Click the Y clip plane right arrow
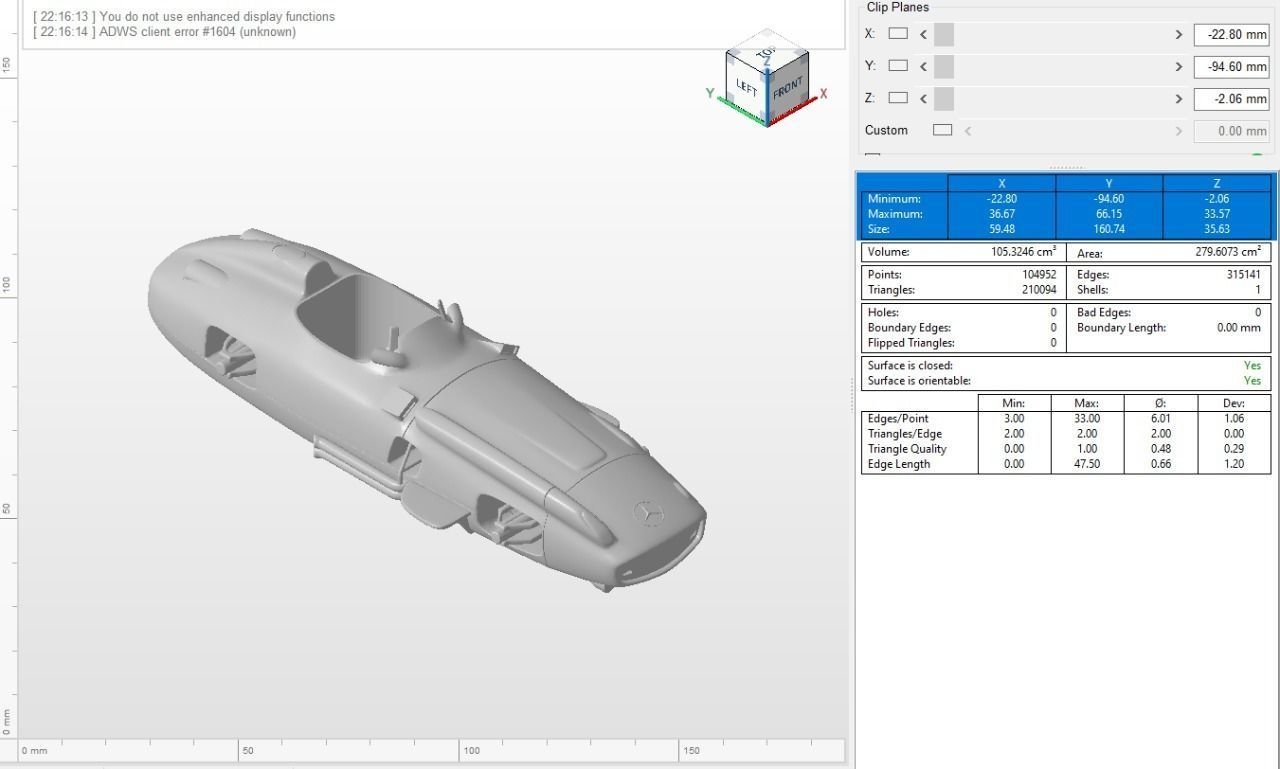1280x769 pixels. [x=1179, y=66]
